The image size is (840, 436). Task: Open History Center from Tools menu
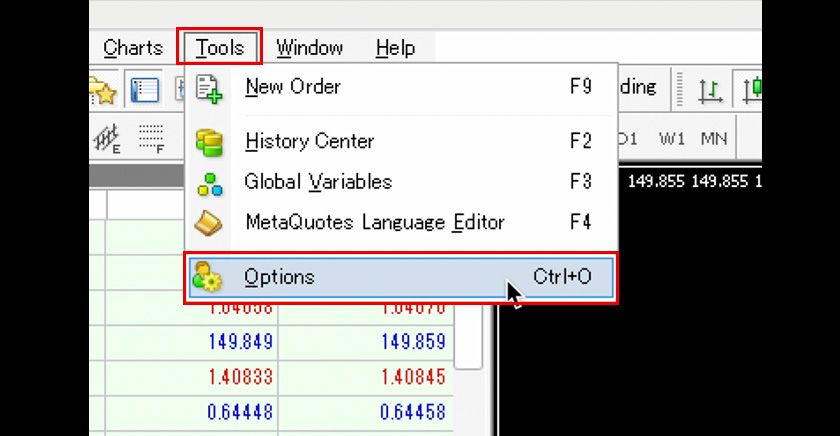pyautogui.click(x=401, y=142)
